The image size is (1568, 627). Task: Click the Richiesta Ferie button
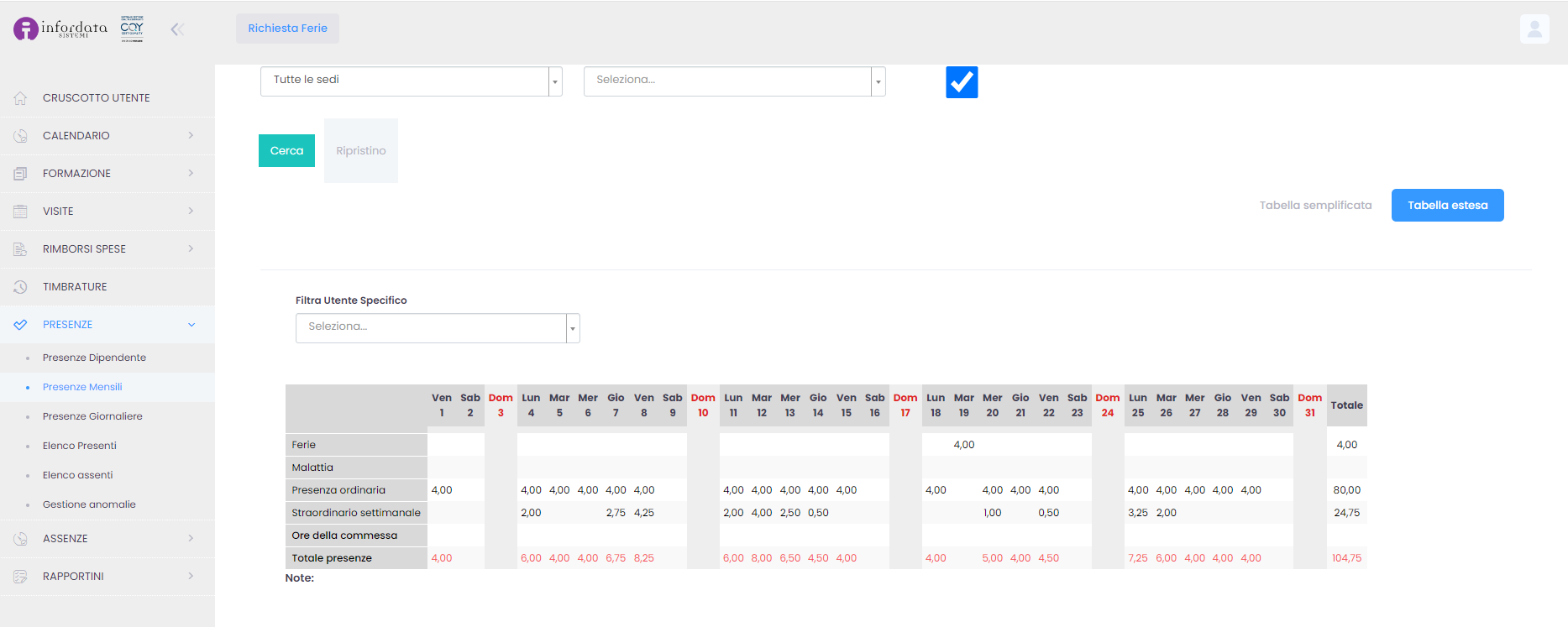point(287,29)
